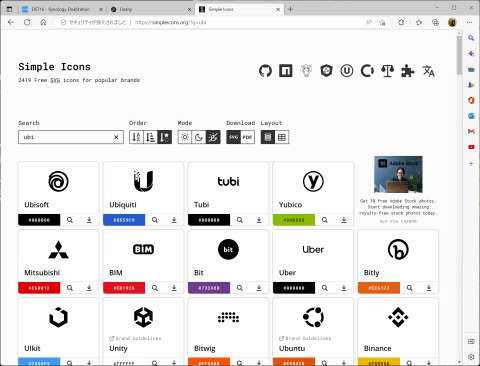Choose compact layout view

click(x=282, y=137)
